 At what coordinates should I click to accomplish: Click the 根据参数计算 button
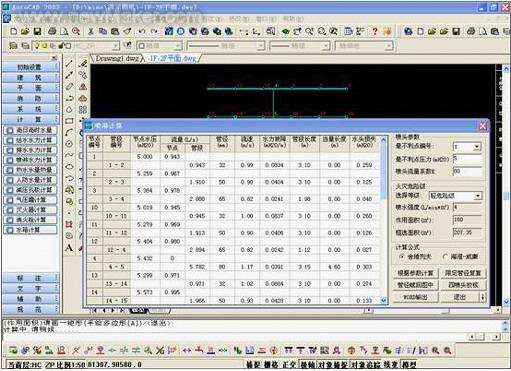(x=415, y=273)
